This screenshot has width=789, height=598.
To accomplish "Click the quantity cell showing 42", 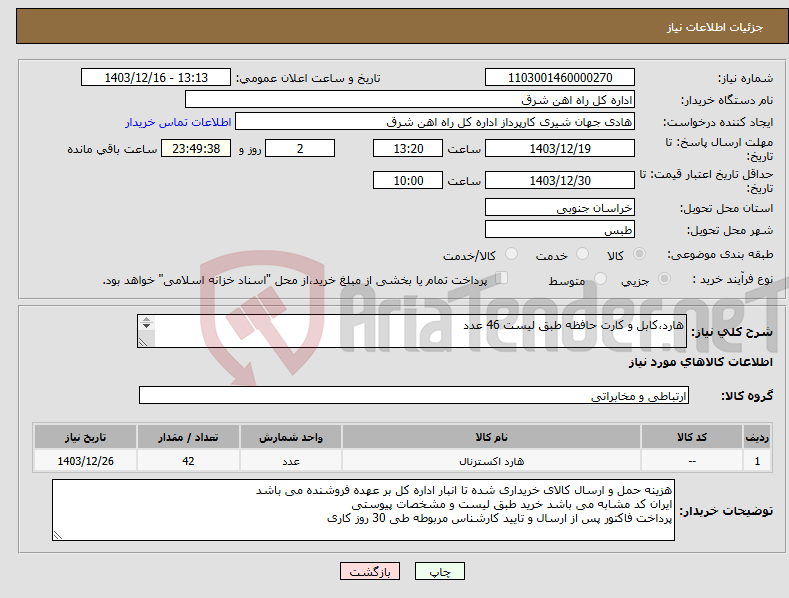I will pyautogui.click(x=188, y=461).
